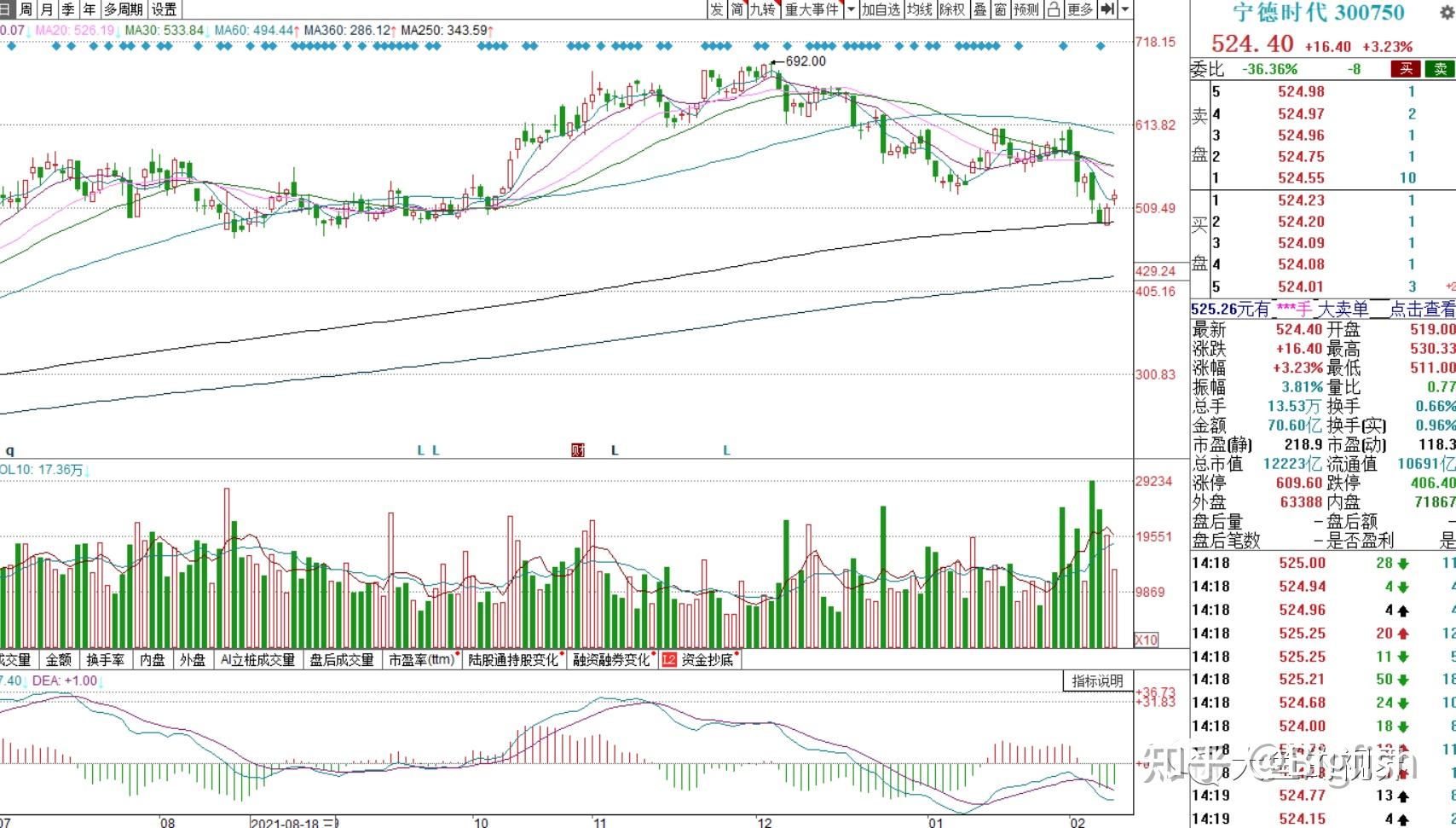This screenshot has height=828, width=1456.
Task: Click the 叠 overlay chart button
Action: coord(980,9)
